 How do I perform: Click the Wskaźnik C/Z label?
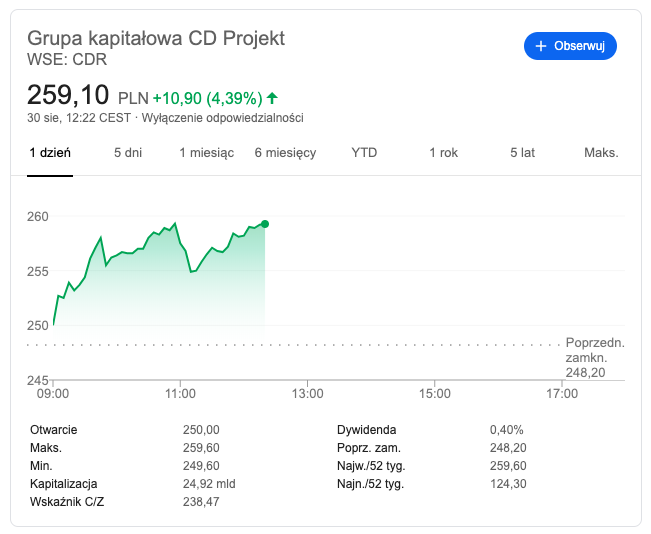tap(67, 502)
